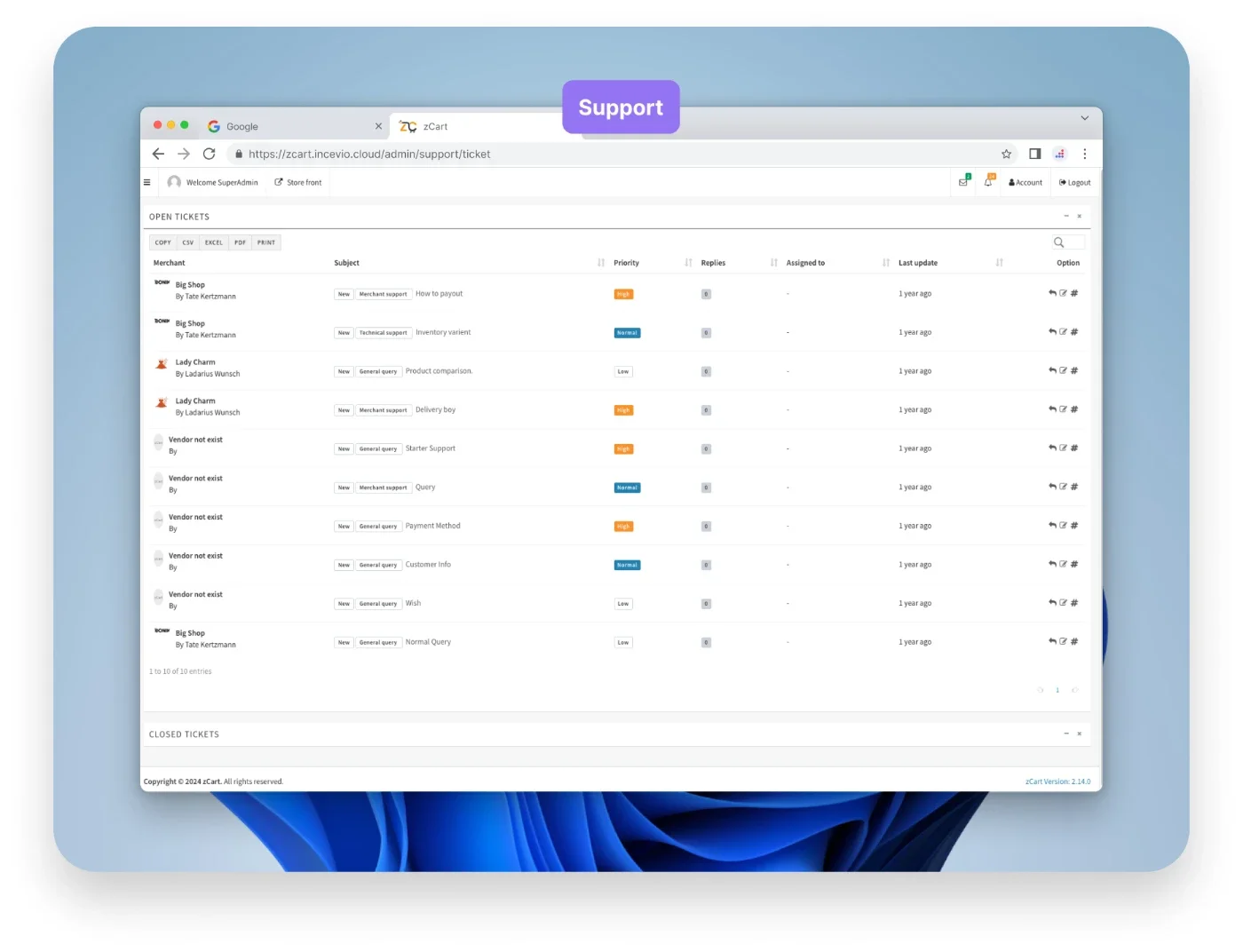Click the hash icon on 'Product comparison' ticket
Image resolution: width=1243 pixels, height=952 pixels.
(1074, 370)
